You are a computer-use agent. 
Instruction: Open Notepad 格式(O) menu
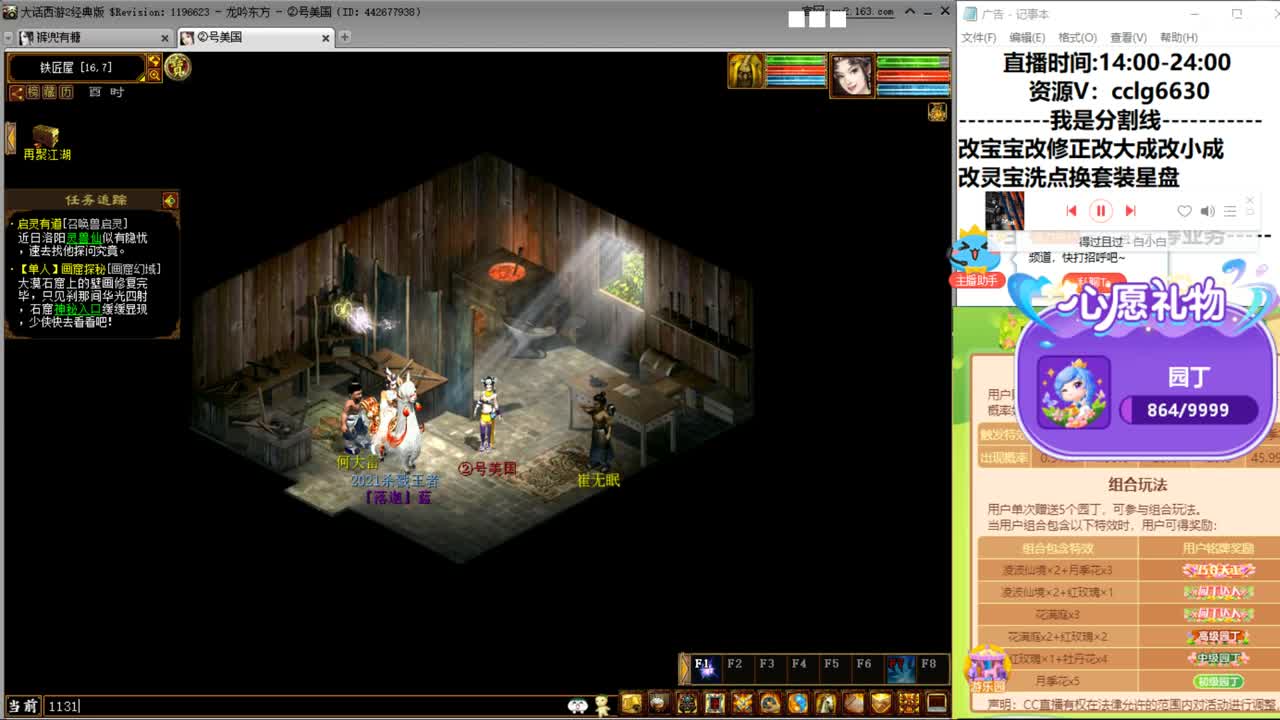1077,38
